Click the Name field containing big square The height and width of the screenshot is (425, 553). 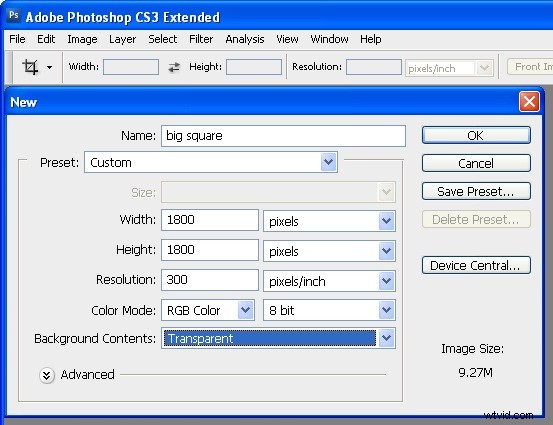click(283, 136)
